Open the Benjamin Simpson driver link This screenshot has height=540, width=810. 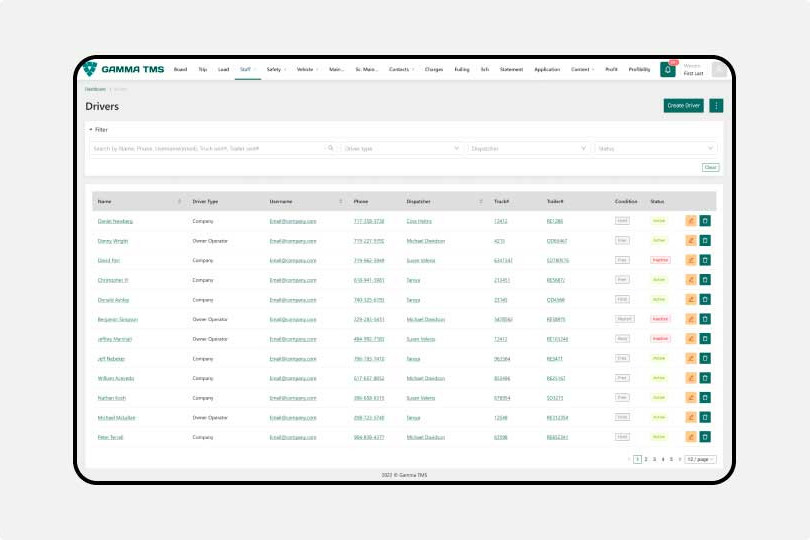(118, 319)
